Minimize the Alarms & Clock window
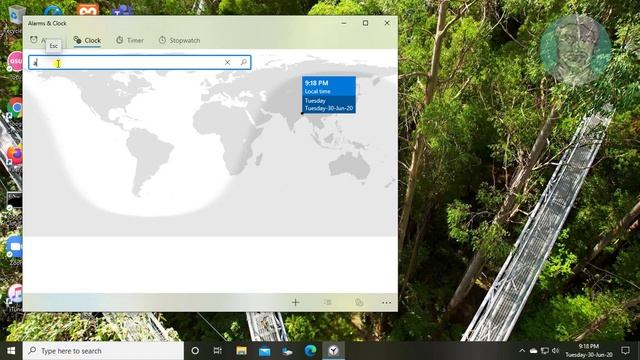This screenshot has height=360, width=640. (x=344, y=23)
